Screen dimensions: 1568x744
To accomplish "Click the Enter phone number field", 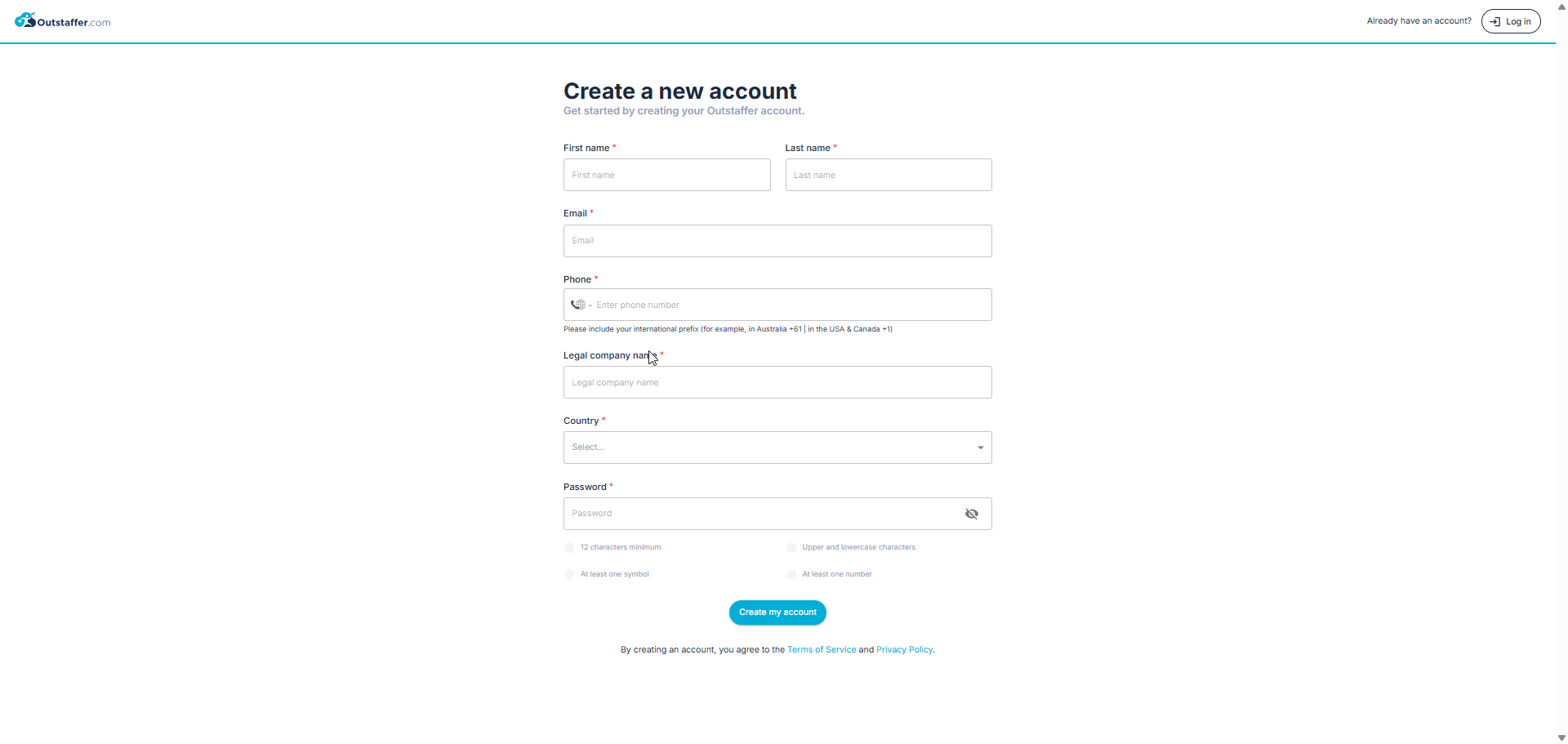I will pyautogui.click(x=791, y=305).
